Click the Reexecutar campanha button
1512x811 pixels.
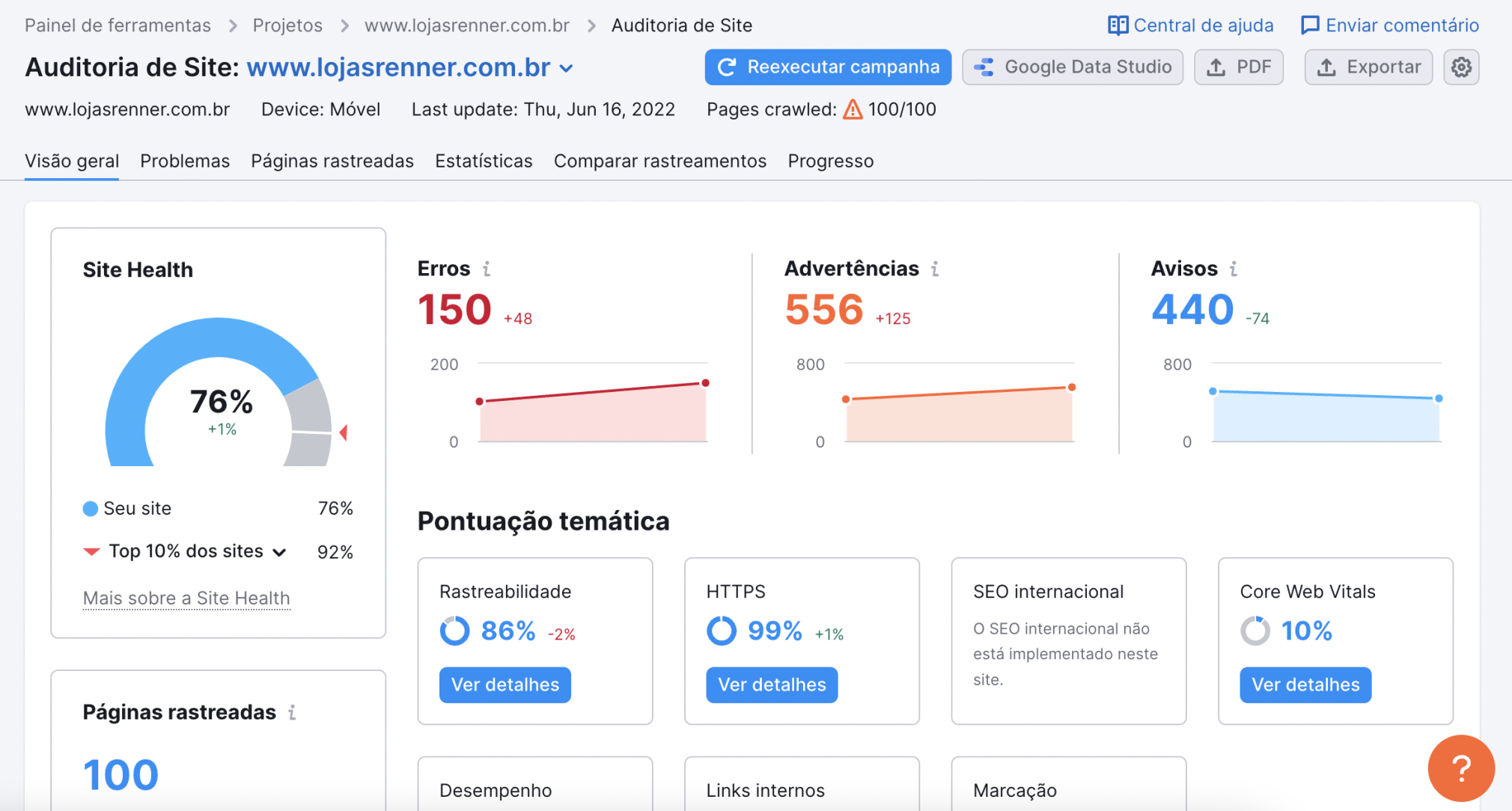[827, 67]
